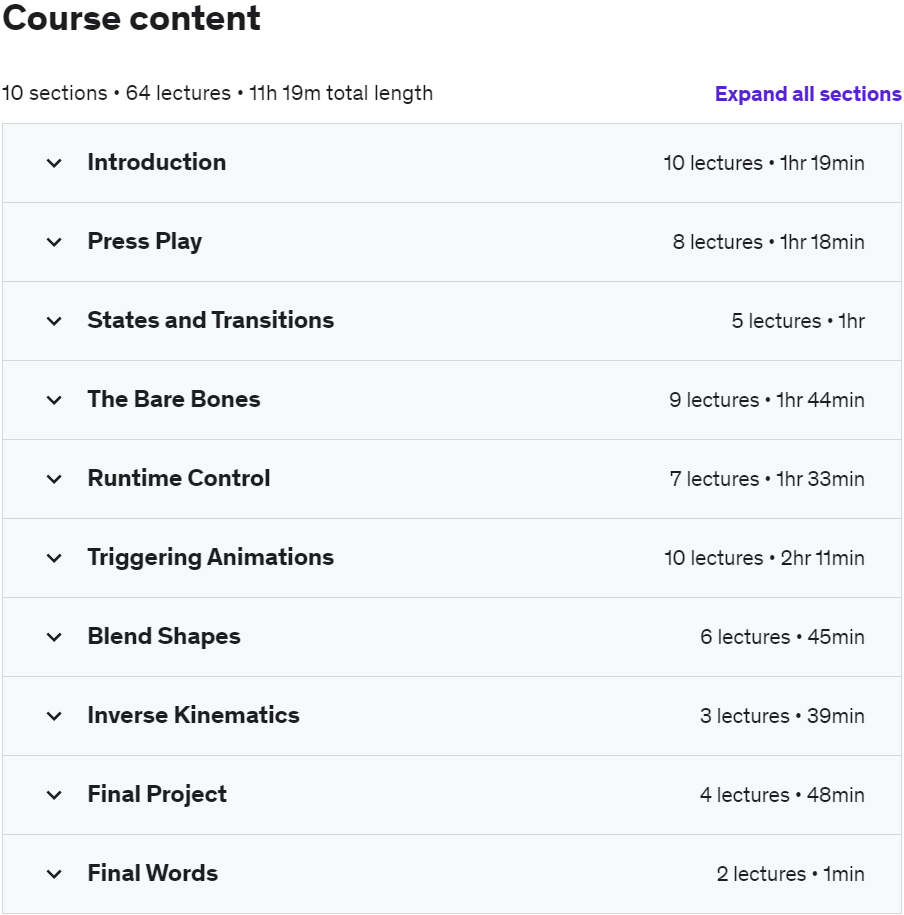The height and width of the screenshot is (915, 904).
Task: Open the Press Play section title
Action: point(144,241)
